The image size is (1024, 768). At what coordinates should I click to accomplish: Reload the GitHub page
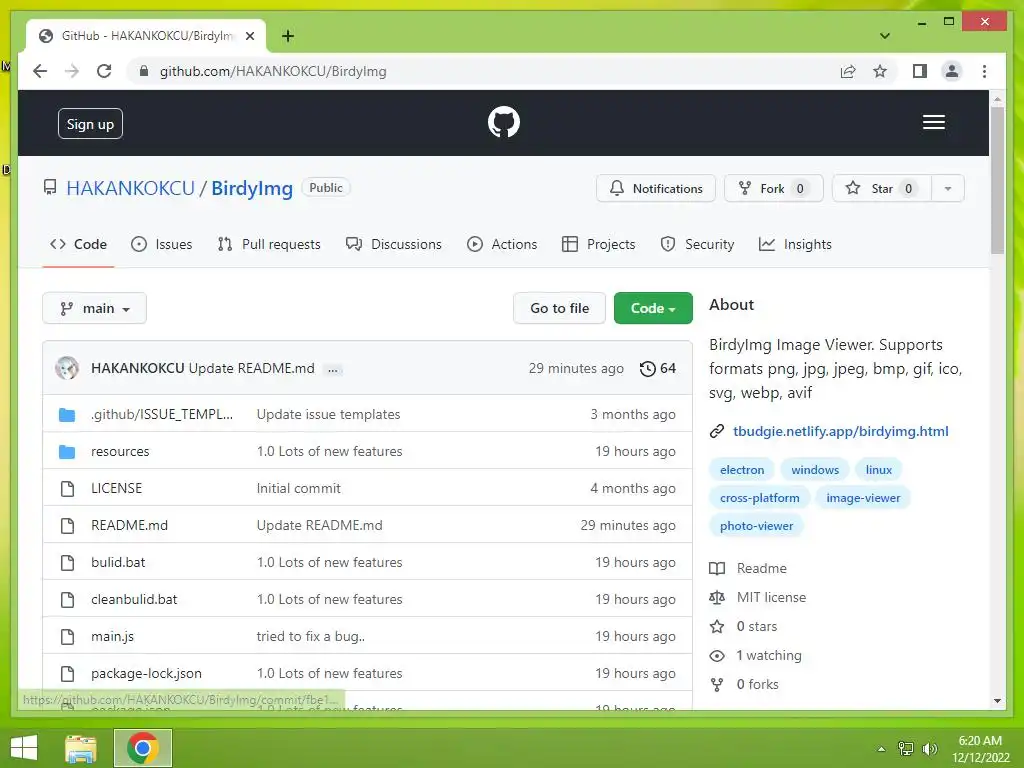[x=104, y=71]
